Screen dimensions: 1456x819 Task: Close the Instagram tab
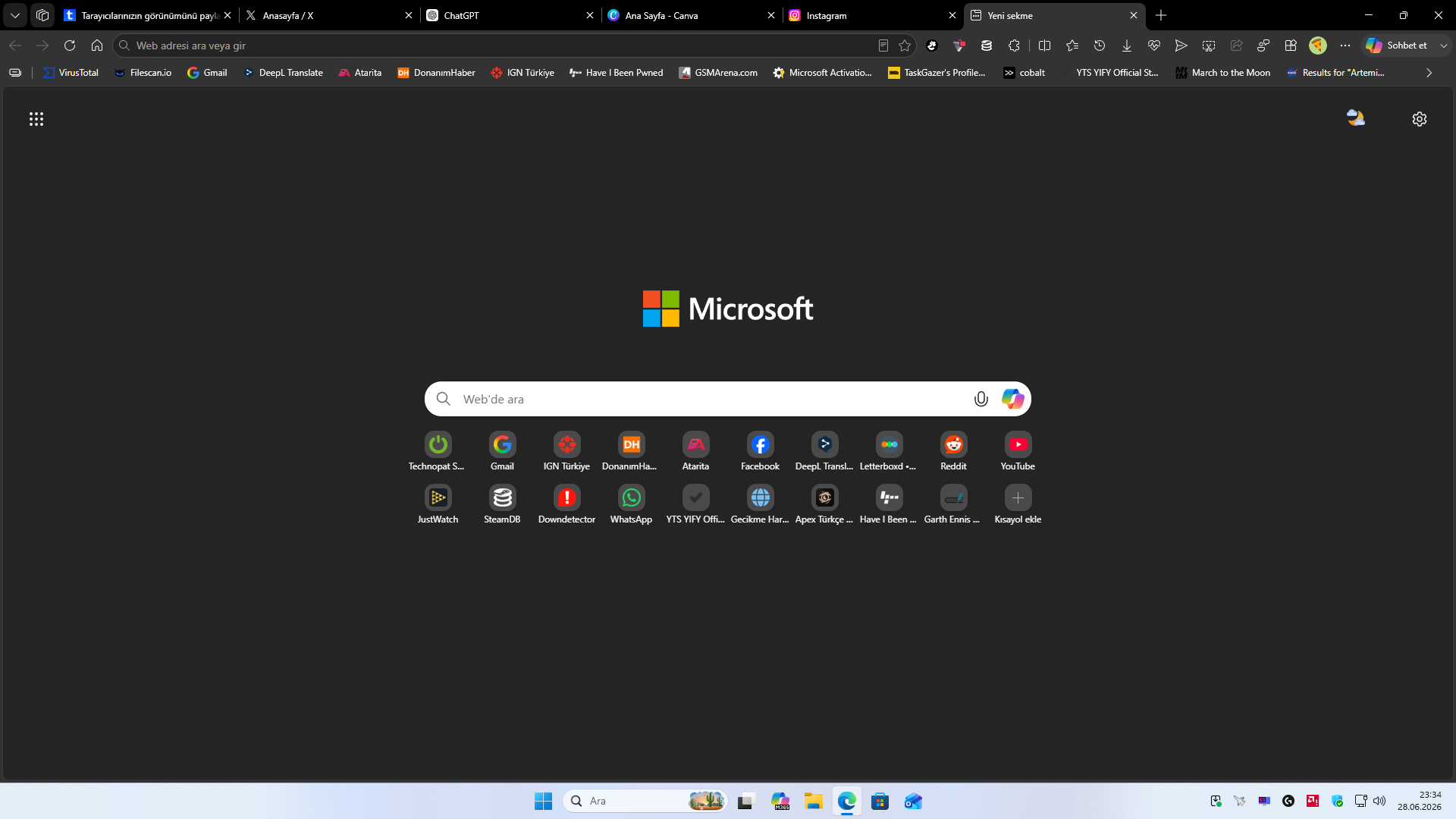[x=952, y=15]
